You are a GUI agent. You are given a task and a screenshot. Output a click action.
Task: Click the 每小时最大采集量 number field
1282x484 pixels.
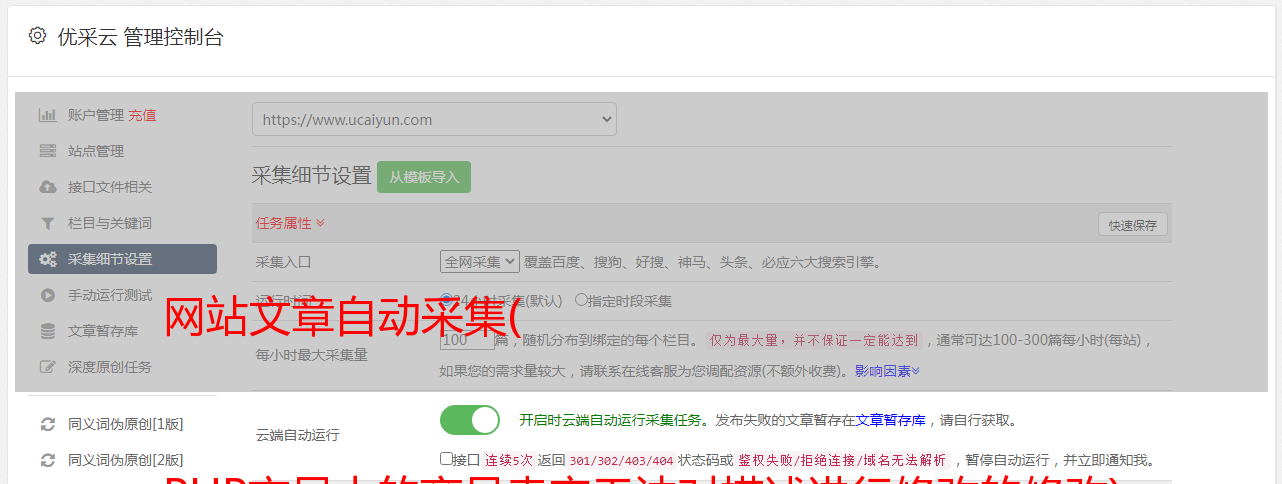coord(467,340)
